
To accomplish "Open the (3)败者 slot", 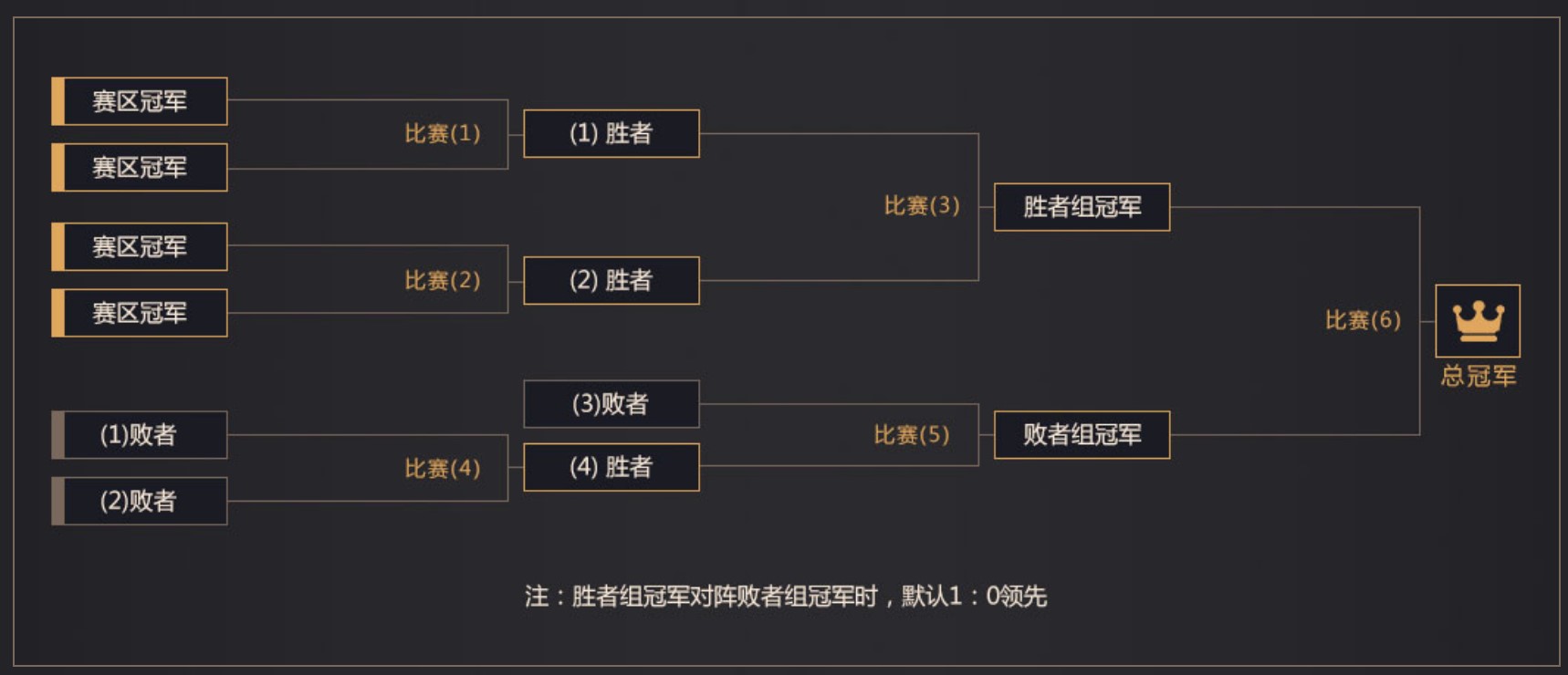I will [611, 404].
